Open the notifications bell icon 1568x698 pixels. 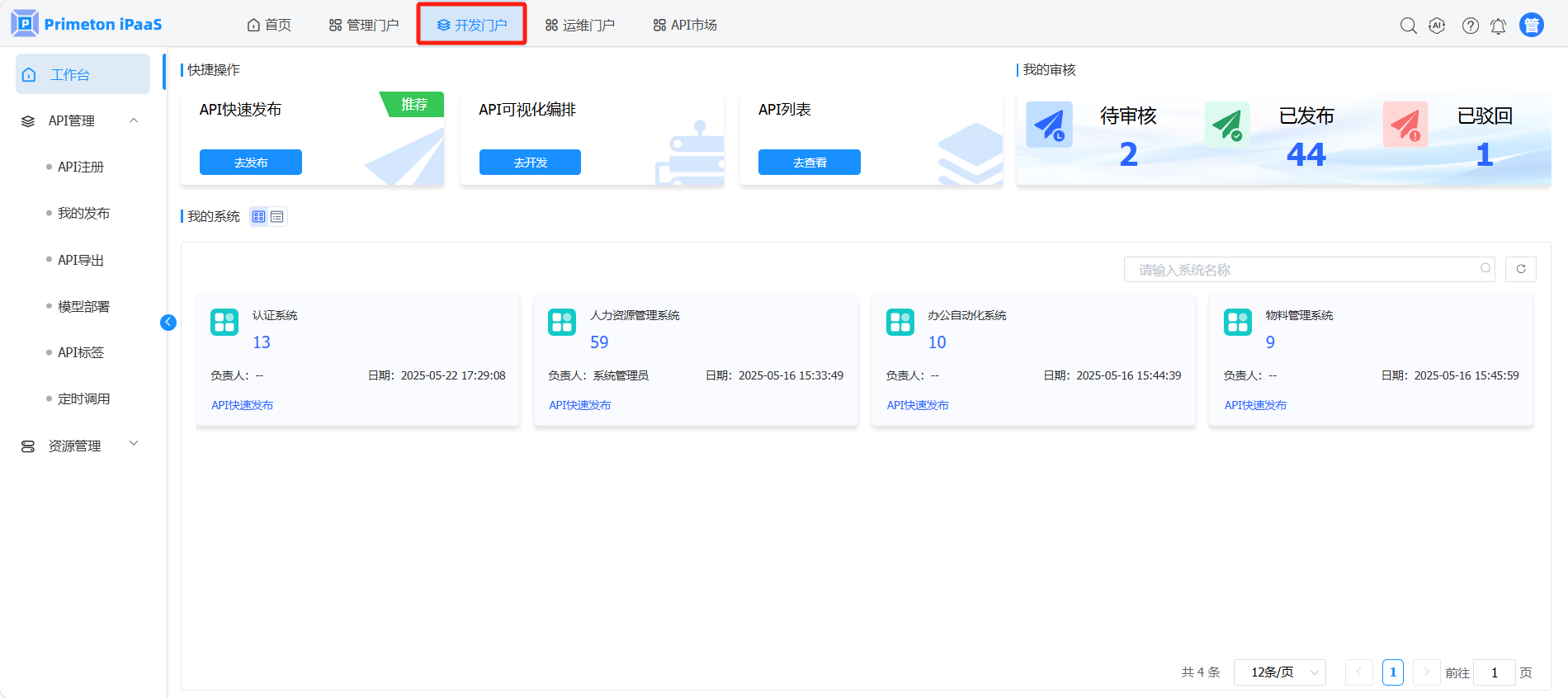(x=1498, y=26)
